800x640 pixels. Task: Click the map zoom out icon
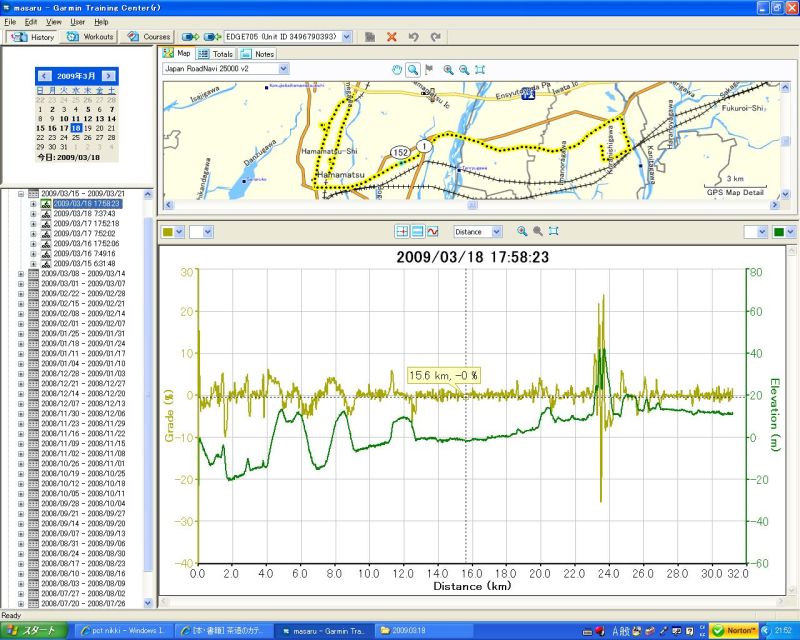(x=464, y=70)
